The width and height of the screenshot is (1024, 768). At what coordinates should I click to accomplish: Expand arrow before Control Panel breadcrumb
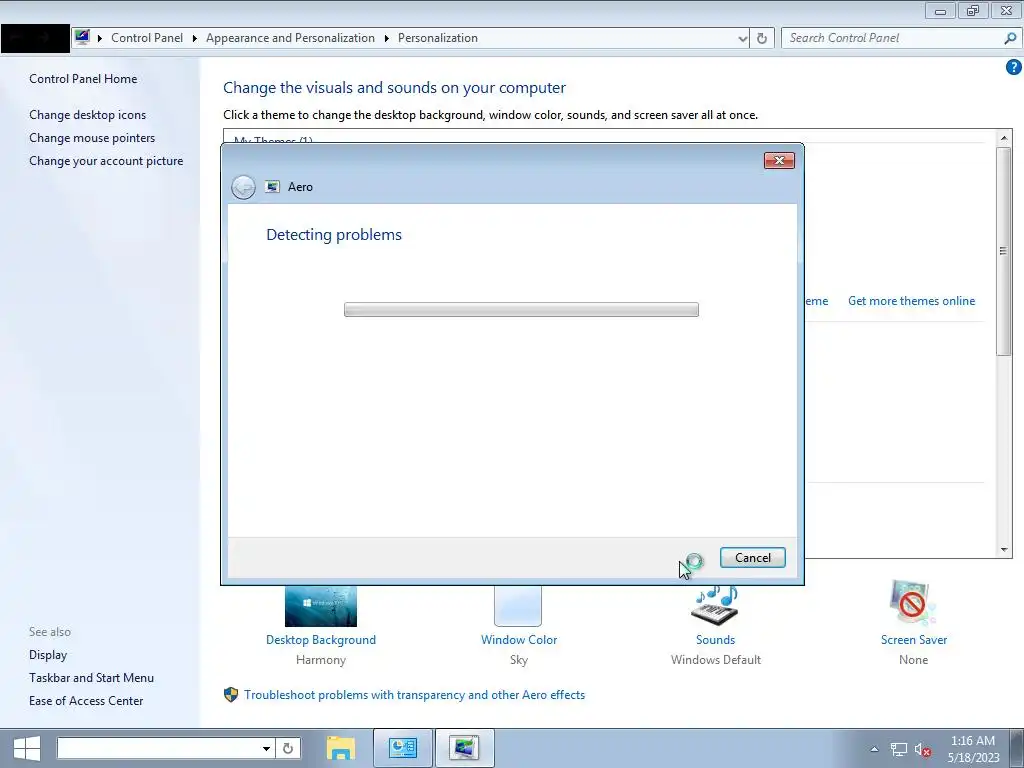tap(100, 39)
